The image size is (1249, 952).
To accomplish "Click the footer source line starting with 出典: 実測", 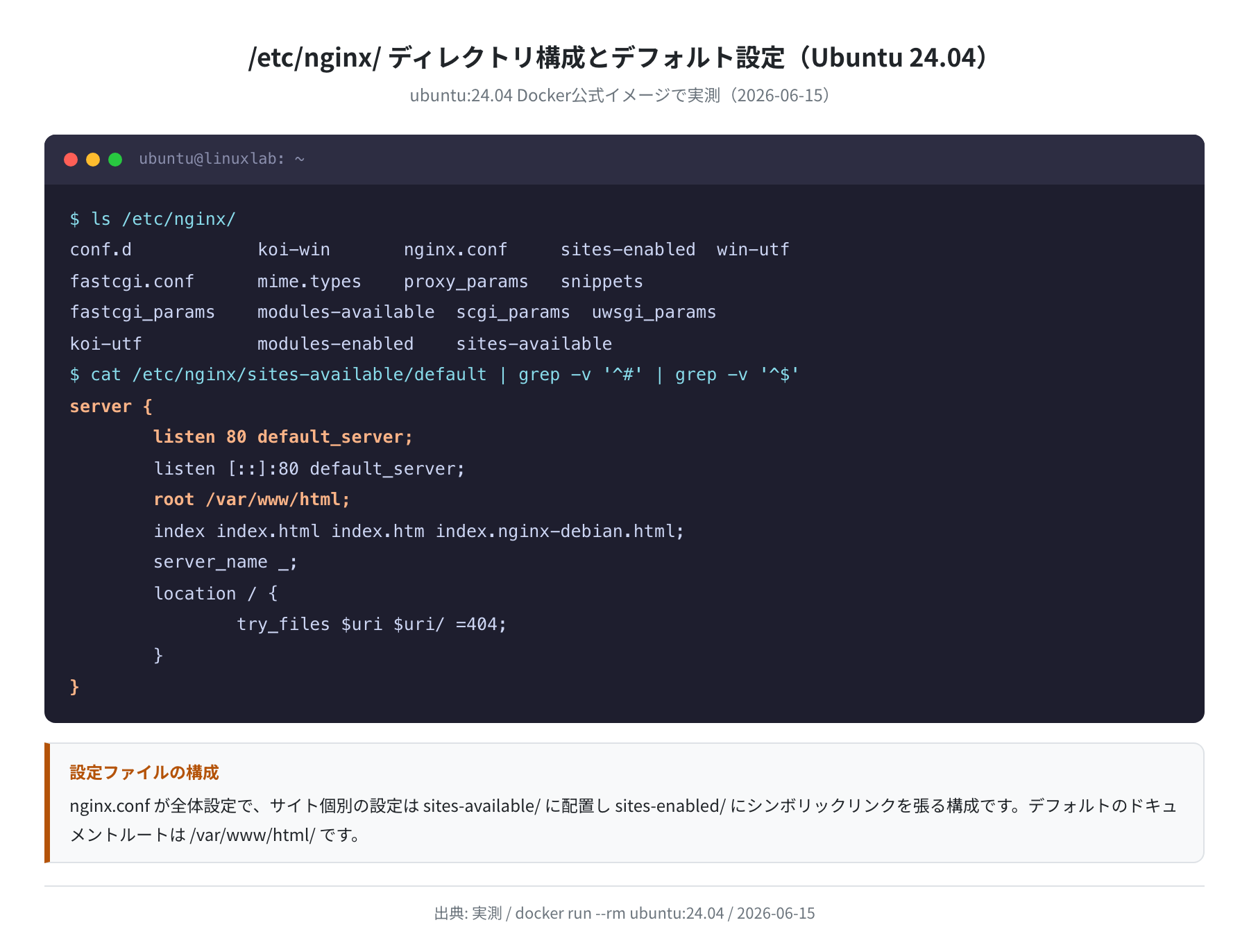I will (624, 913).
